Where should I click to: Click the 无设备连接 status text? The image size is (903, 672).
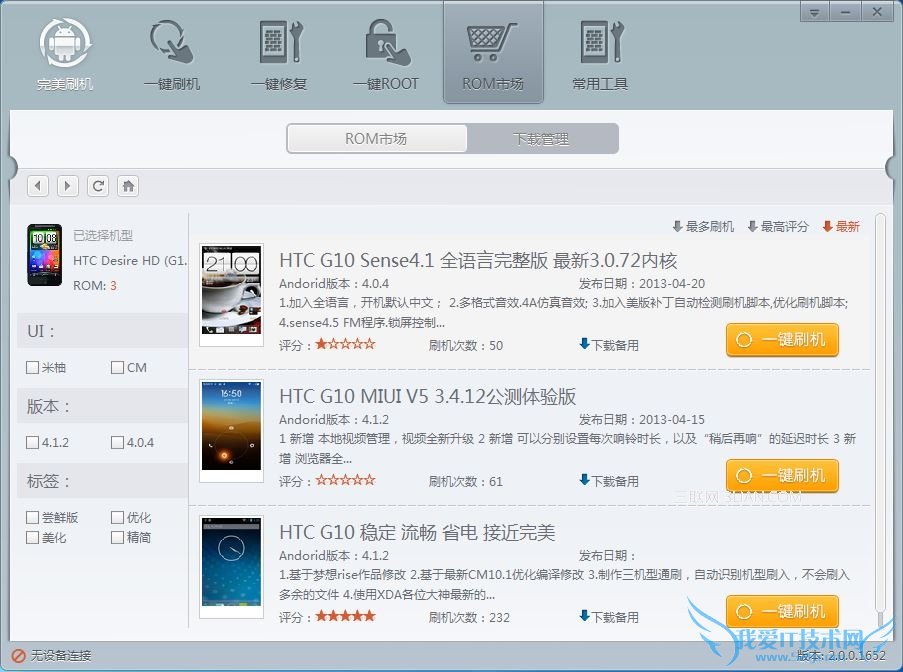click(60, 655)
